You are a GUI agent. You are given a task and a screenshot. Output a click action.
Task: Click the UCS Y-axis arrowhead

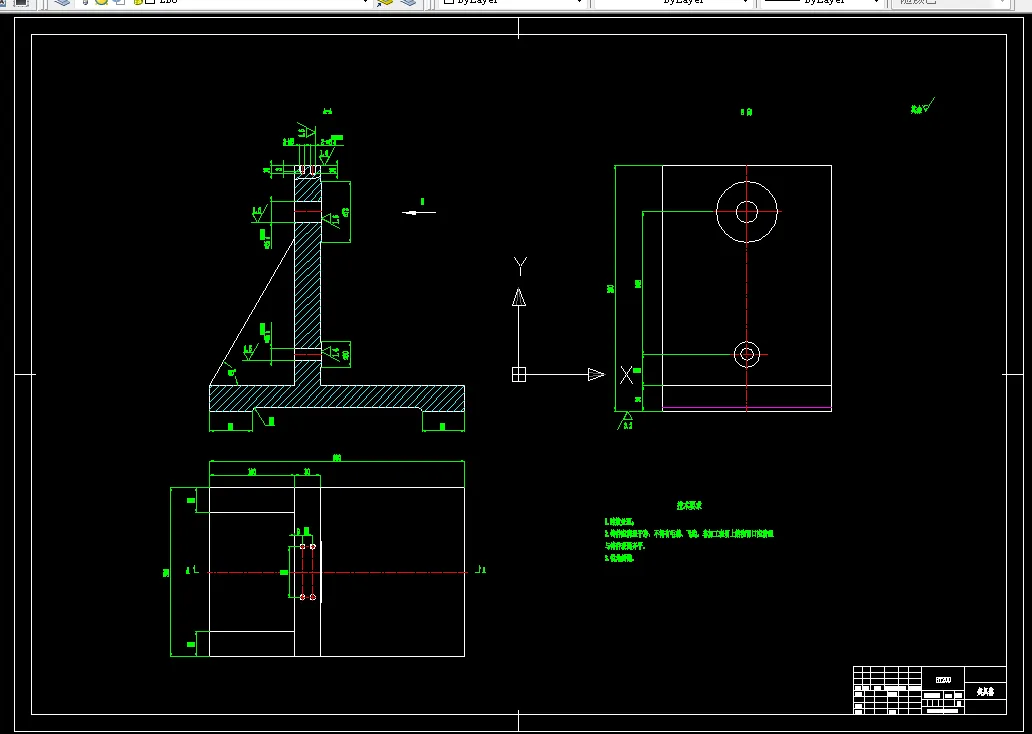coord(519,298)
